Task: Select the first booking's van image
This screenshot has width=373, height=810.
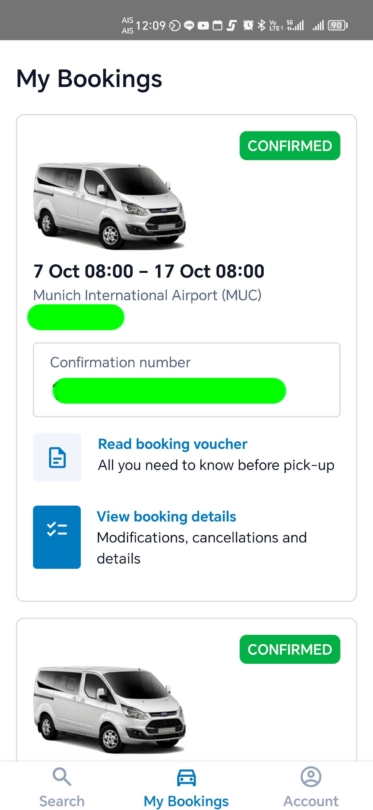Action: (x=110, y=206)
